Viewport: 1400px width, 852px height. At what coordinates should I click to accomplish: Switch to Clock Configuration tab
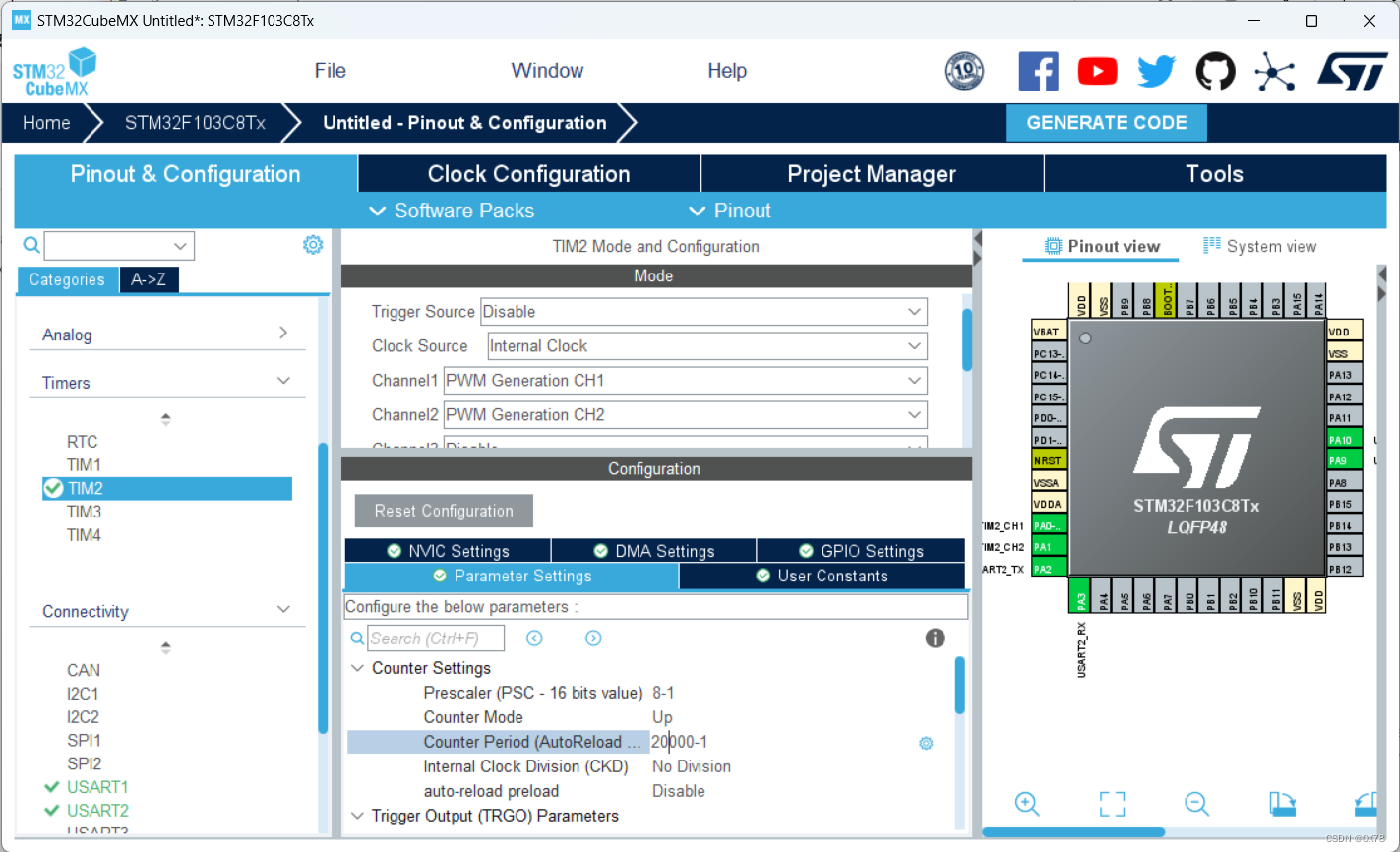click(529, 174)
